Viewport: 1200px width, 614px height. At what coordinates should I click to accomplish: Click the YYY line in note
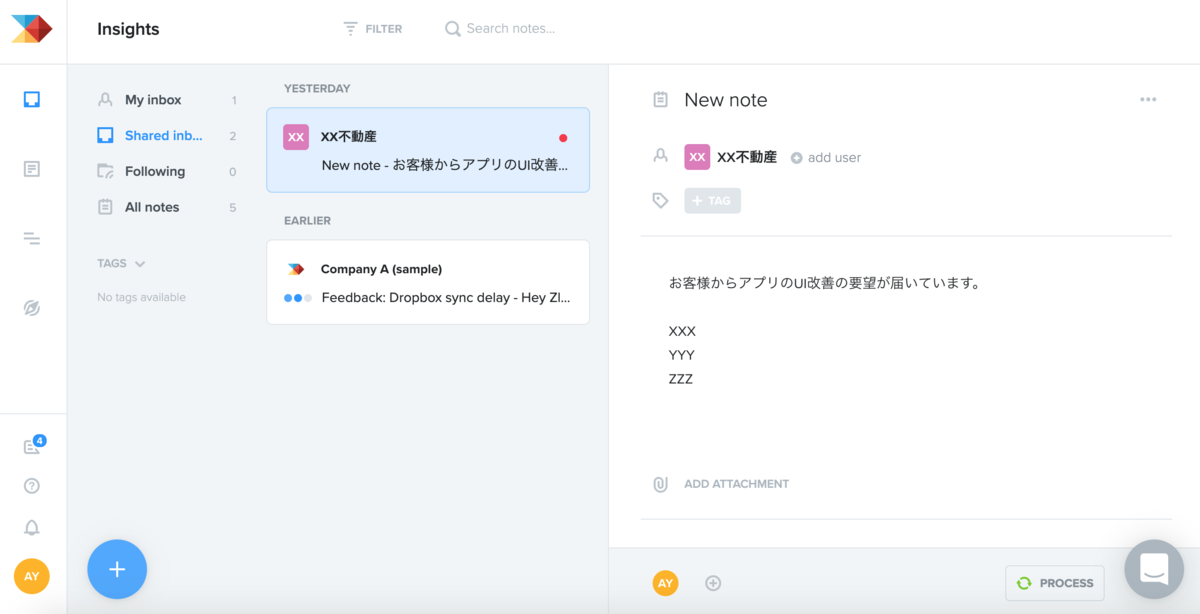(682, 355)
